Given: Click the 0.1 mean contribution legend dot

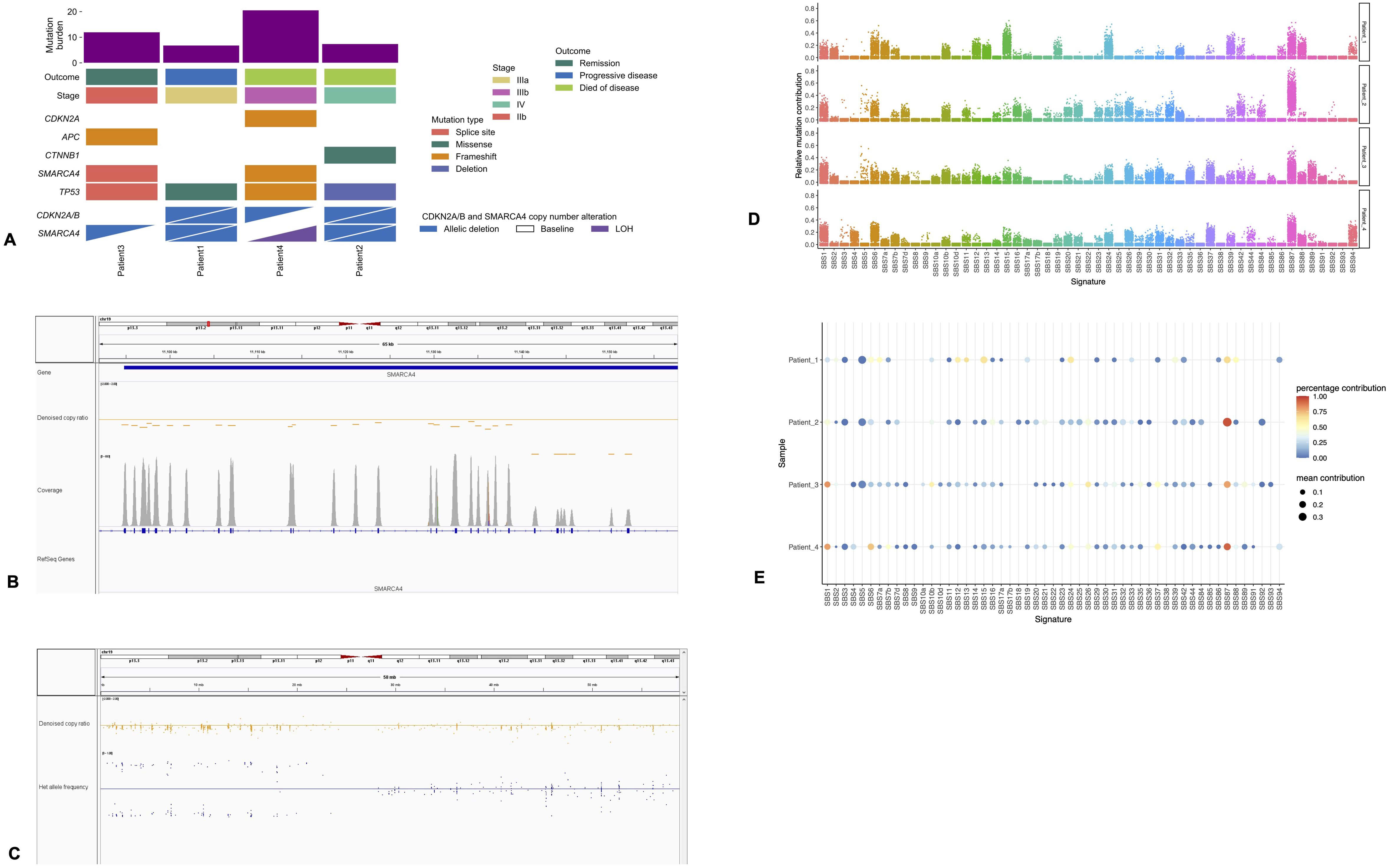Looking at the screenshot, I should [x=1303, y=492].
